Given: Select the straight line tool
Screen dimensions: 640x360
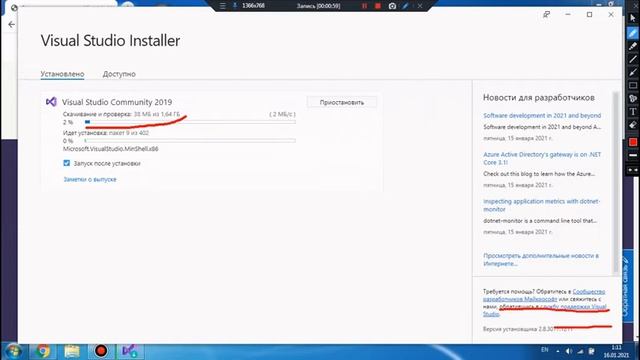Looking at the screenshot, I should point(633,60).
